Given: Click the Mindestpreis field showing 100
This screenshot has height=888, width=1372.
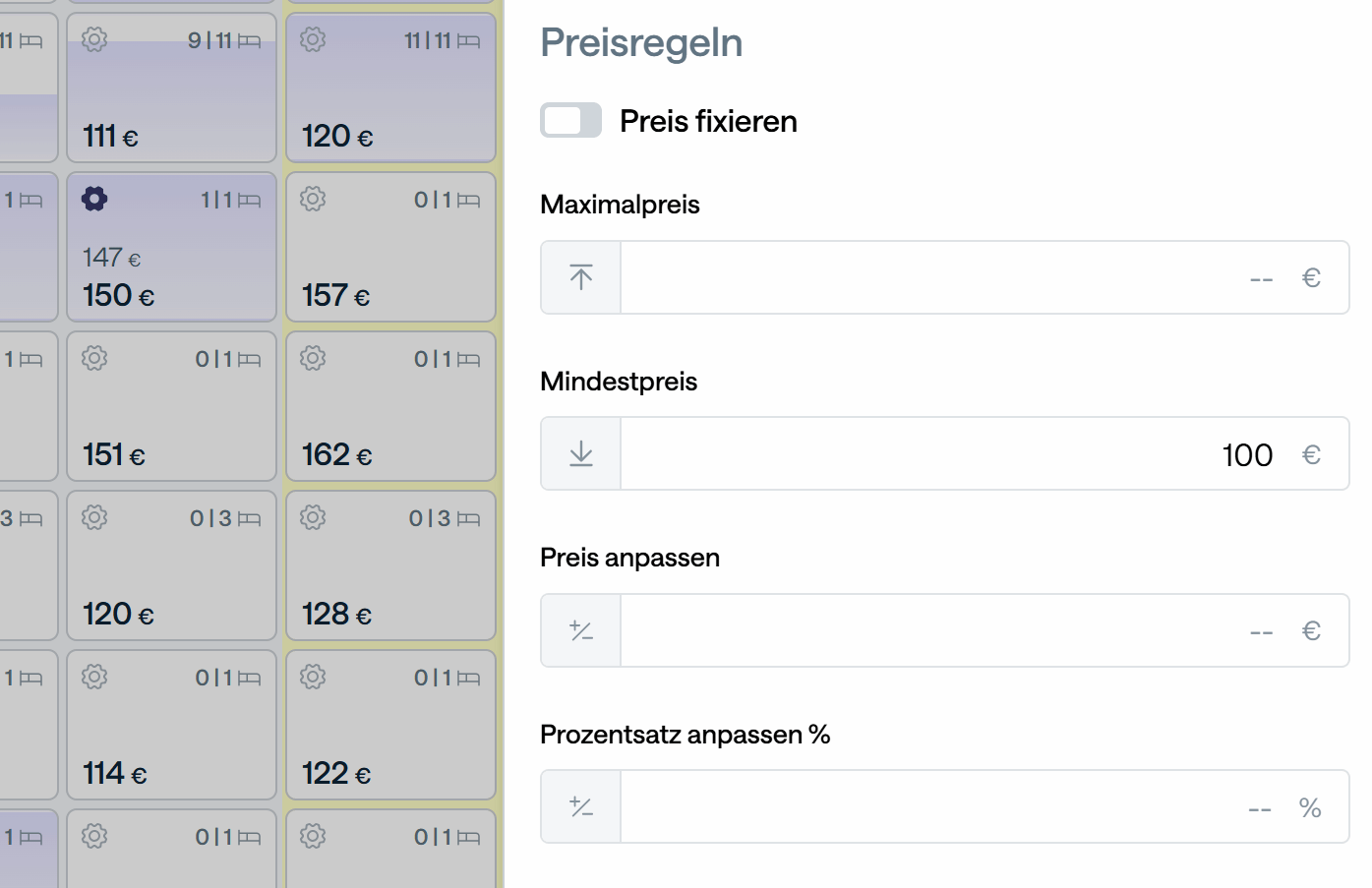Looking at the screenshot, I should [934, 453].
